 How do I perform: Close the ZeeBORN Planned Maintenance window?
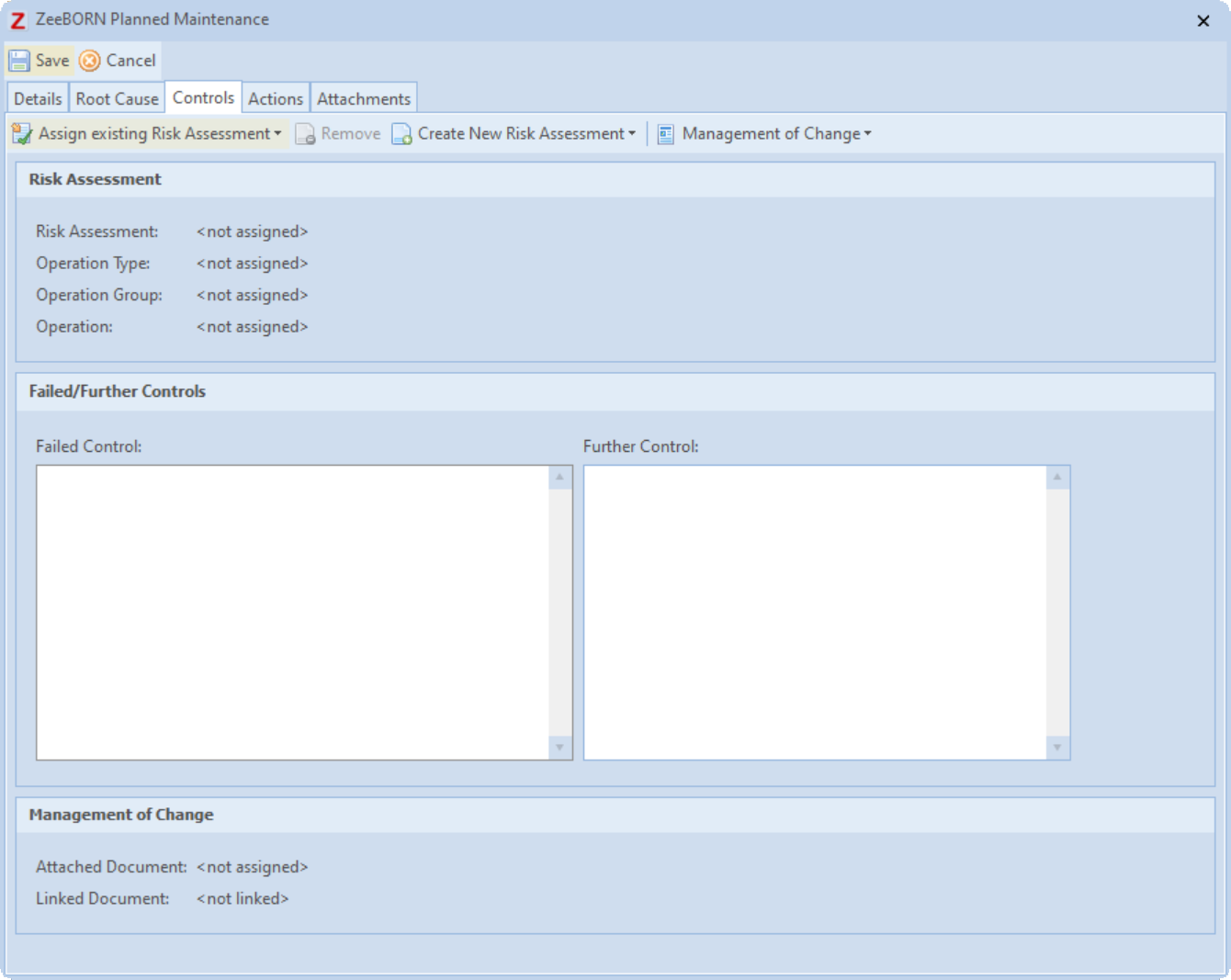[1203, 20]
